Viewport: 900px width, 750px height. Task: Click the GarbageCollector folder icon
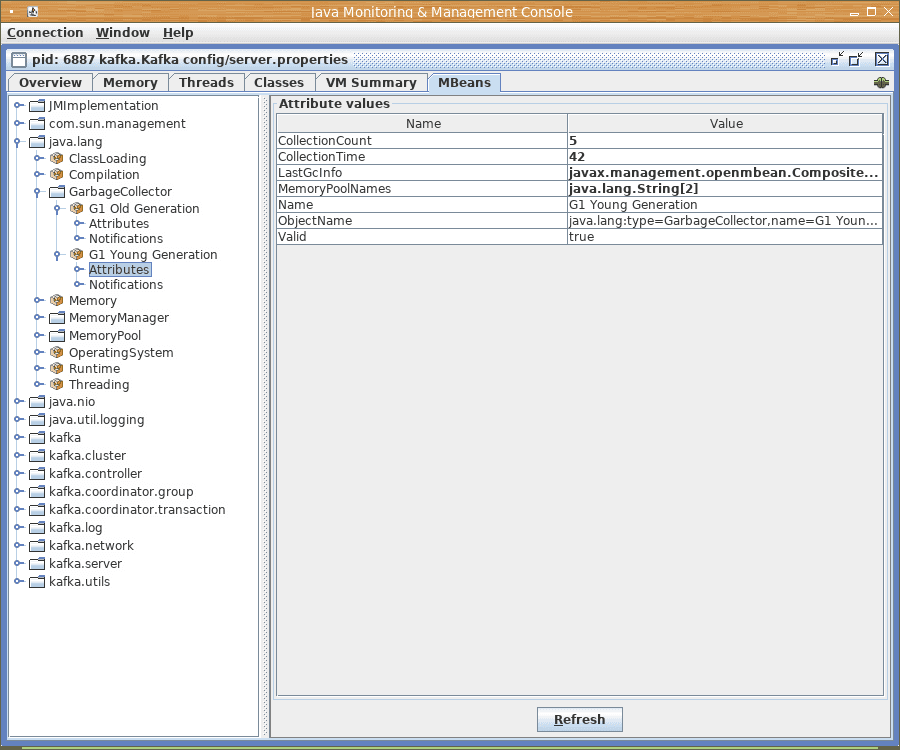tap(57, 191)
